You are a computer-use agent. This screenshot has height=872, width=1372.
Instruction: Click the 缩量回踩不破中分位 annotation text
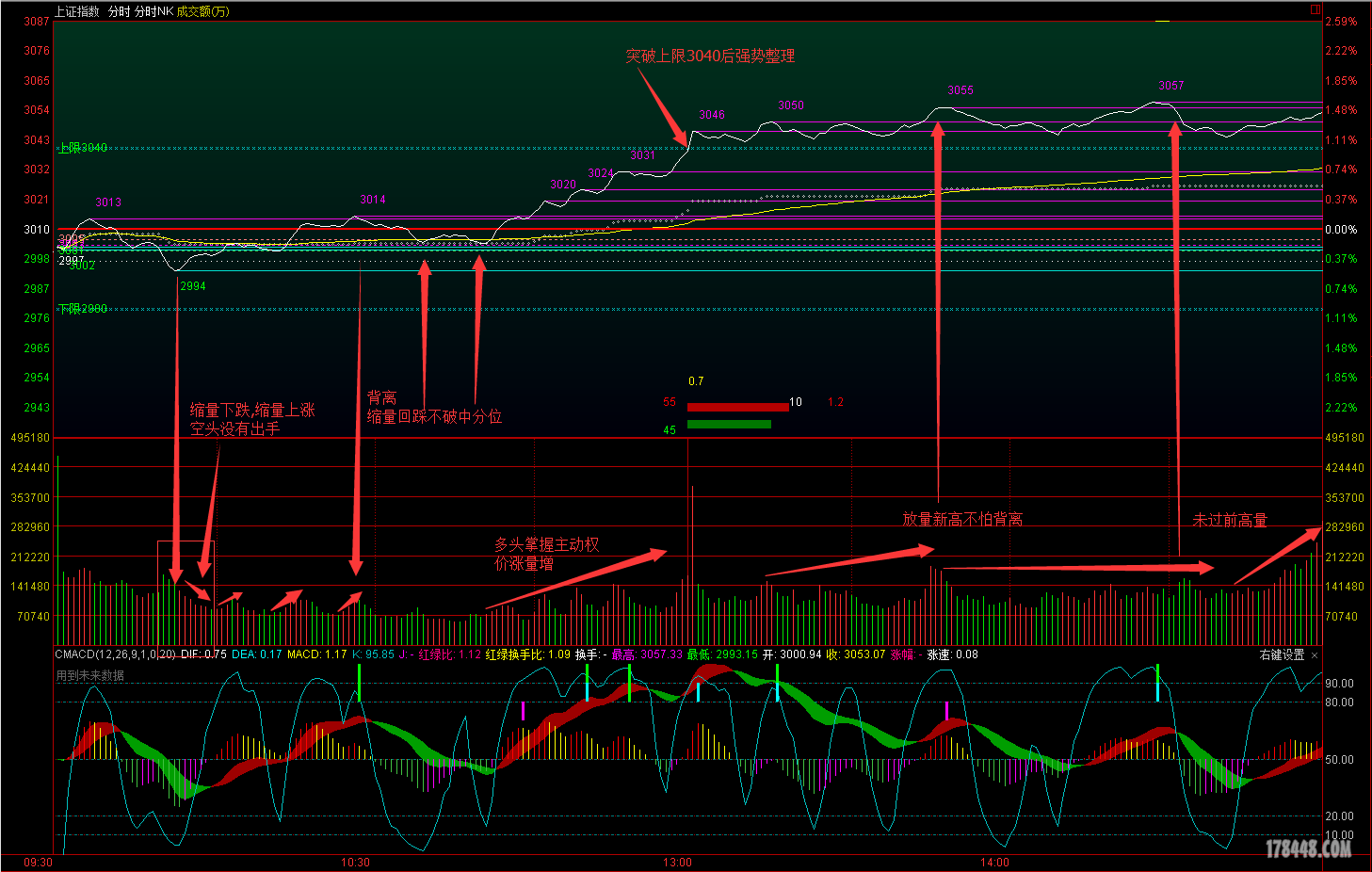point(434,416)
